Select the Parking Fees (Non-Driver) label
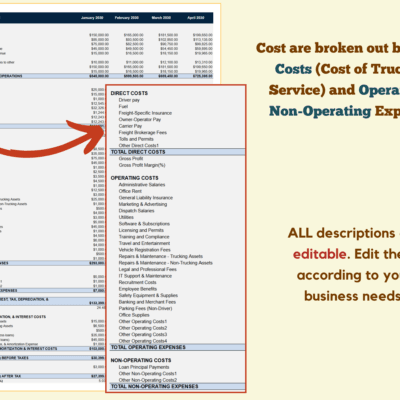This screenshot has width=400, height=400. click(x=145, y=308)
